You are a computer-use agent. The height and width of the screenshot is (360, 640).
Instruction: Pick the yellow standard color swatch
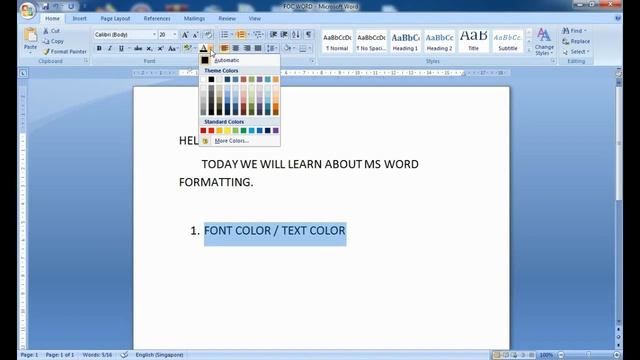click(x=227, y=131)
